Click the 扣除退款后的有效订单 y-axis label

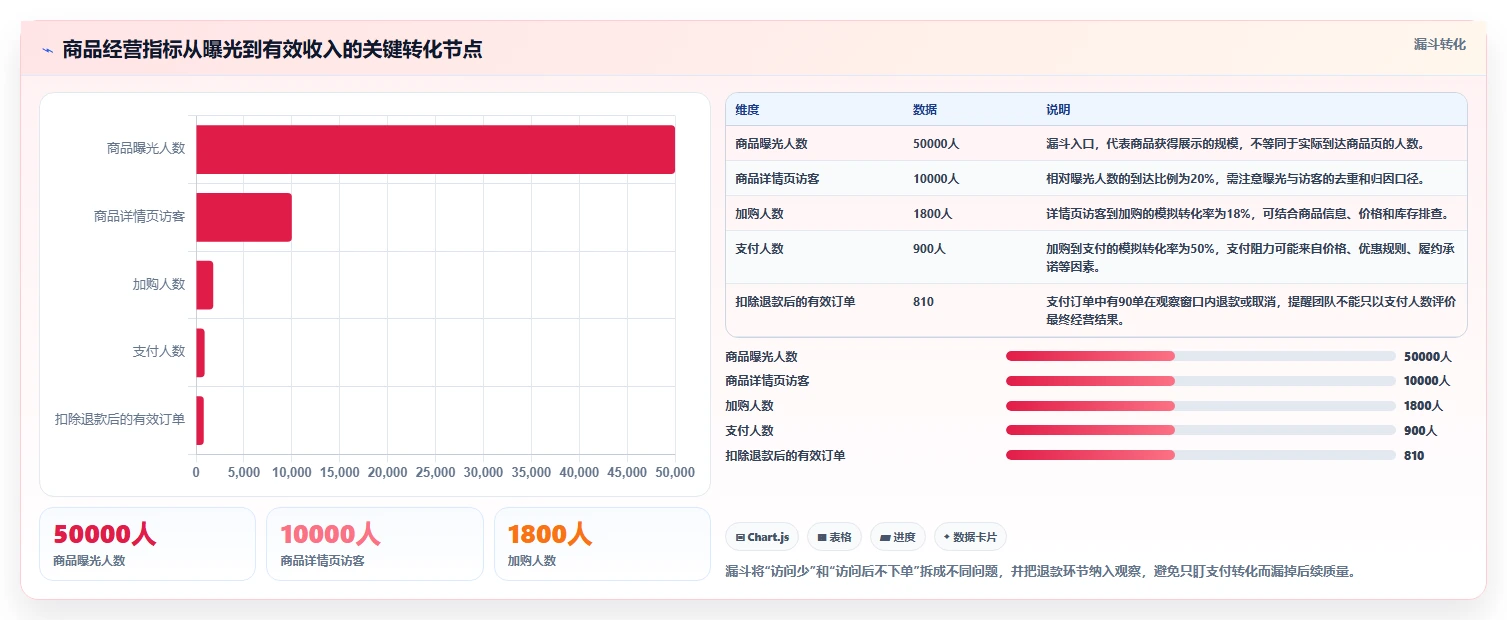[x=120, y=421]
